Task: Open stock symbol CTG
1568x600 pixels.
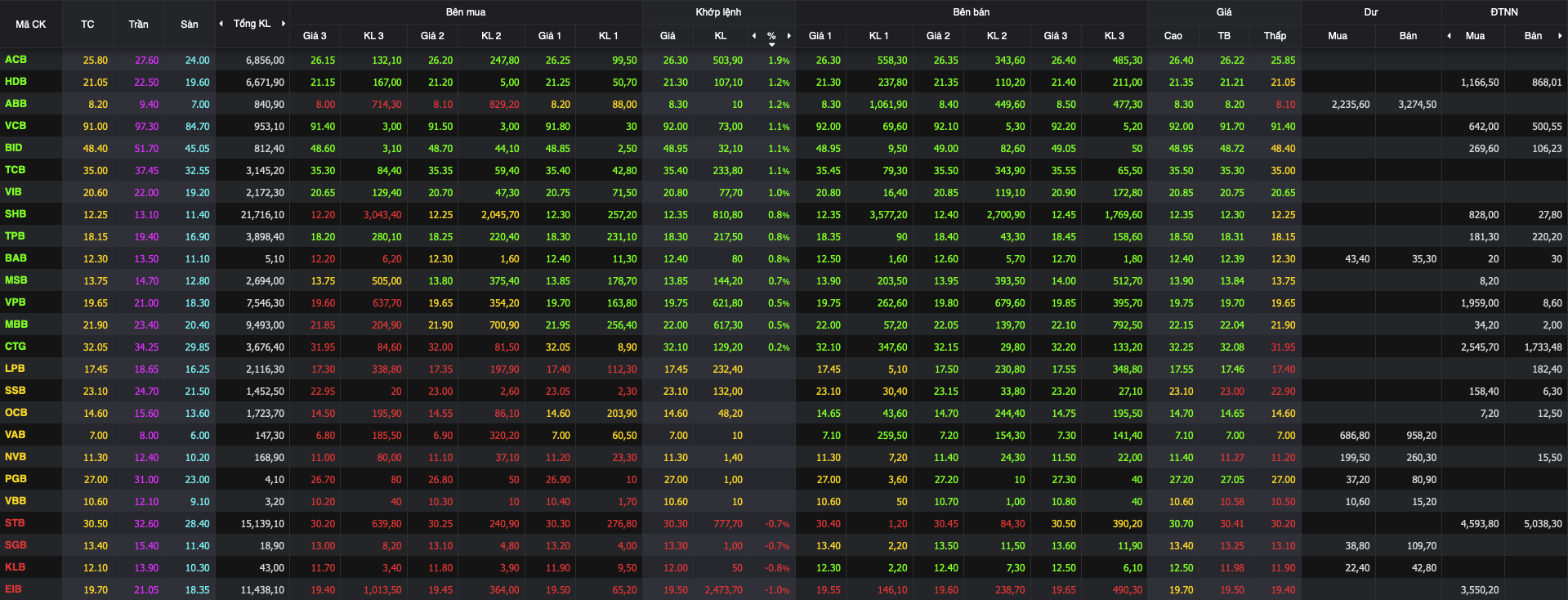Action: click(x=16, y=347)
